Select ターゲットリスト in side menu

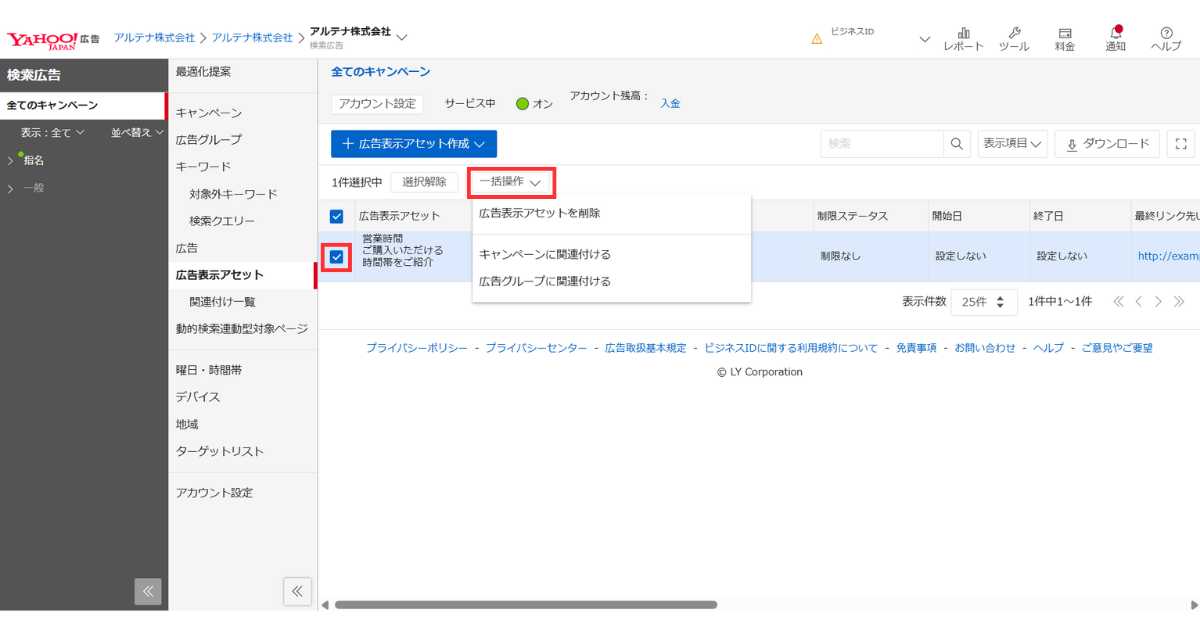pyautogui.click(x=220, y=451)
